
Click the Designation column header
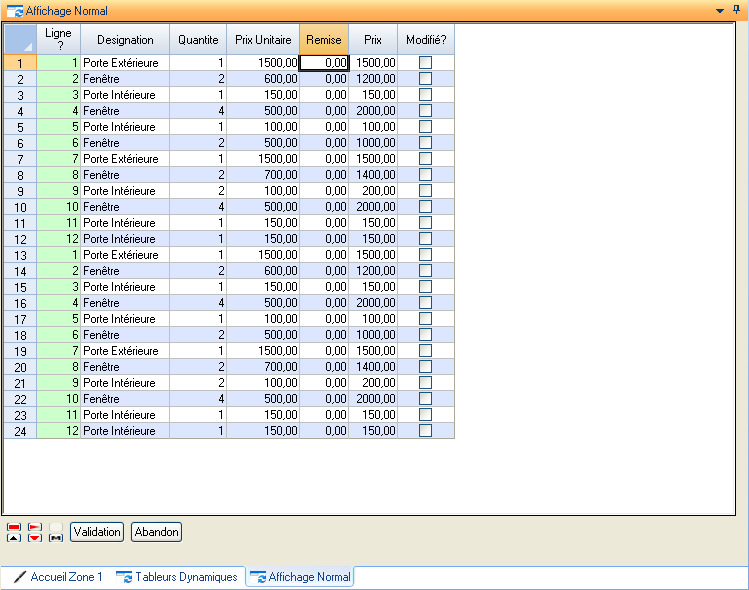click(125, 40)
